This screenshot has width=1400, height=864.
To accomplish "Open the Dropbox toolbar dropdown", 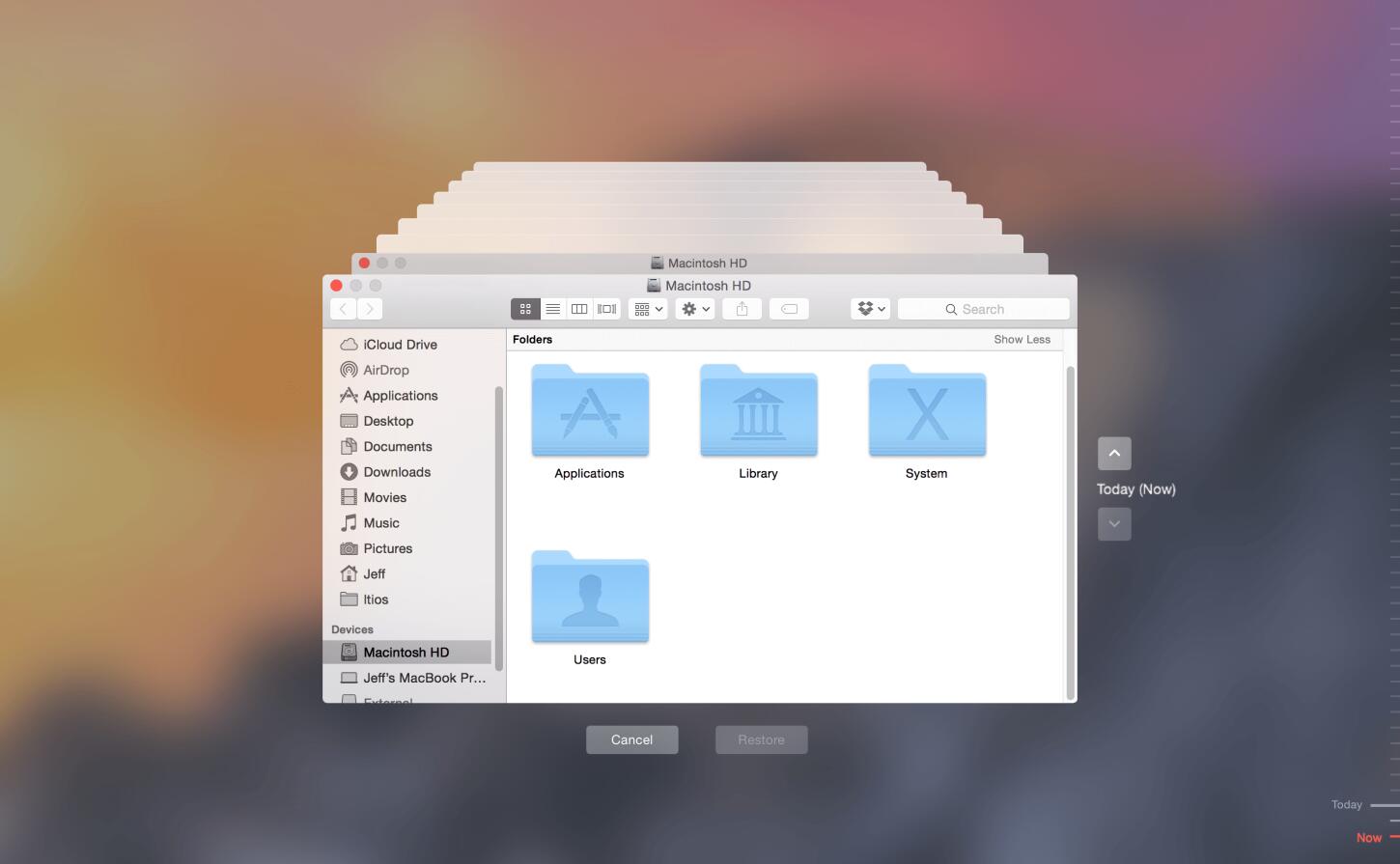I will pyautogui.click(x=871, y=309).
